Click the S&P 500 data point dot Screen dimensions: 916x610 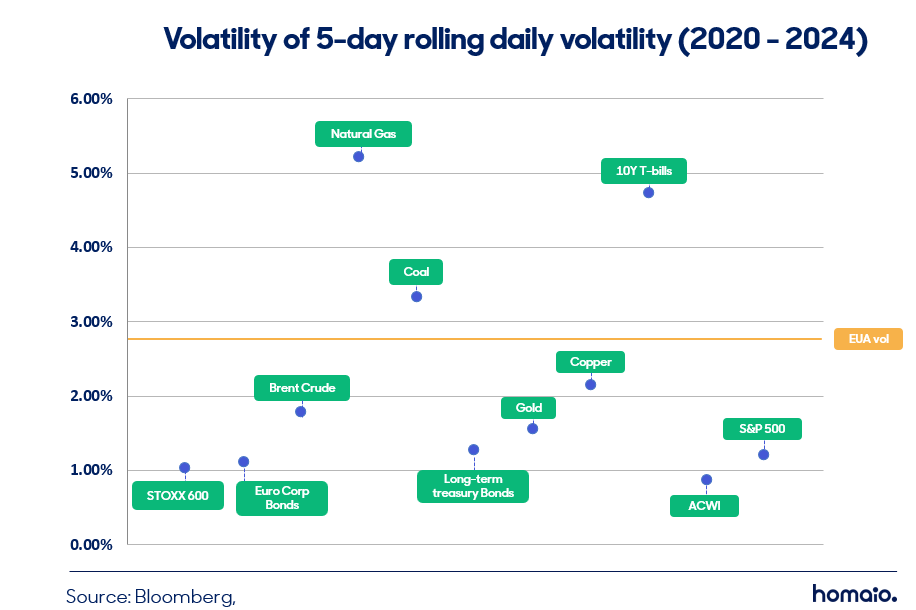(x=764, y=455)
